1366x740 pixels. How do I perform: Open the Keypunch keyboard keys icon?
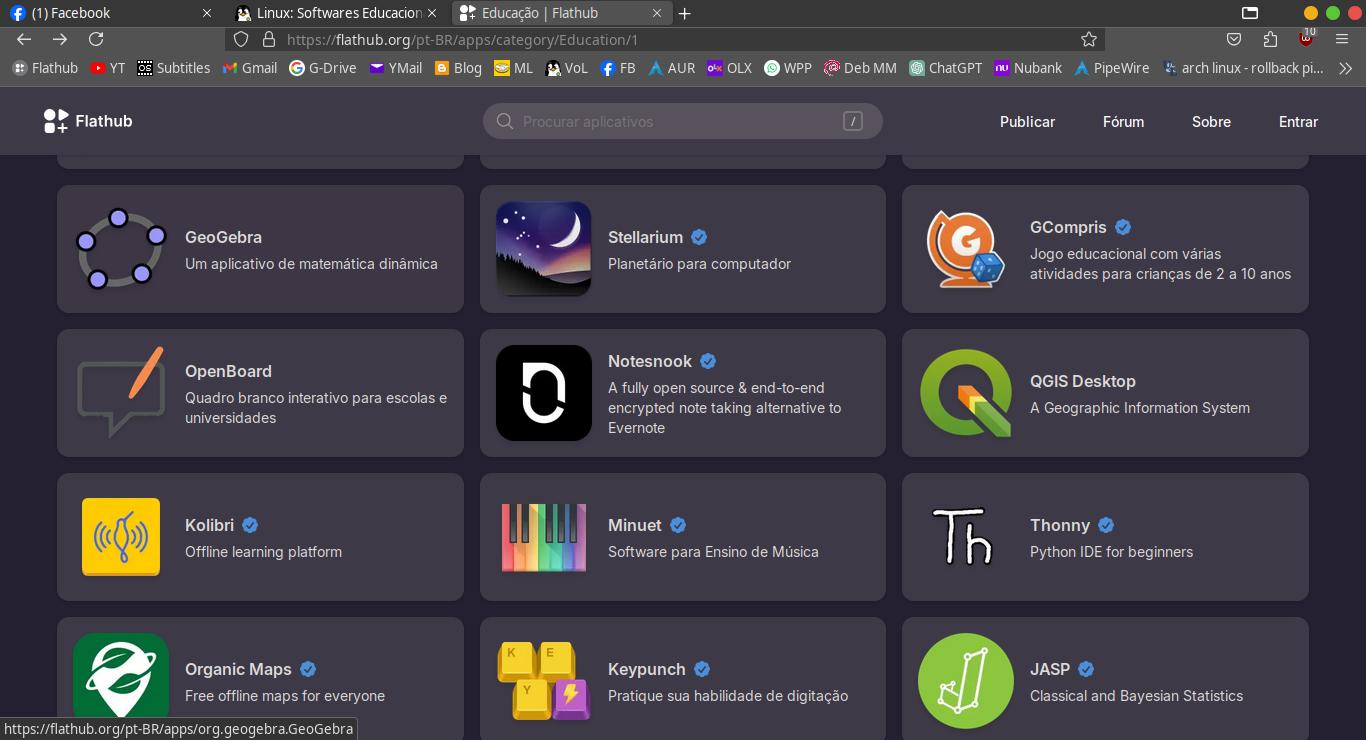click(543, 681)
